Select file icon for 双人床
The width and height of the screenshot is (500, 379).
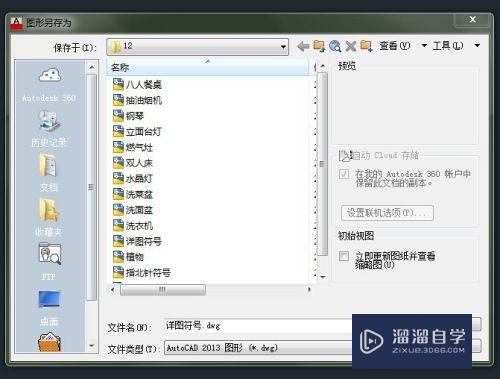[x=118, y=163]
